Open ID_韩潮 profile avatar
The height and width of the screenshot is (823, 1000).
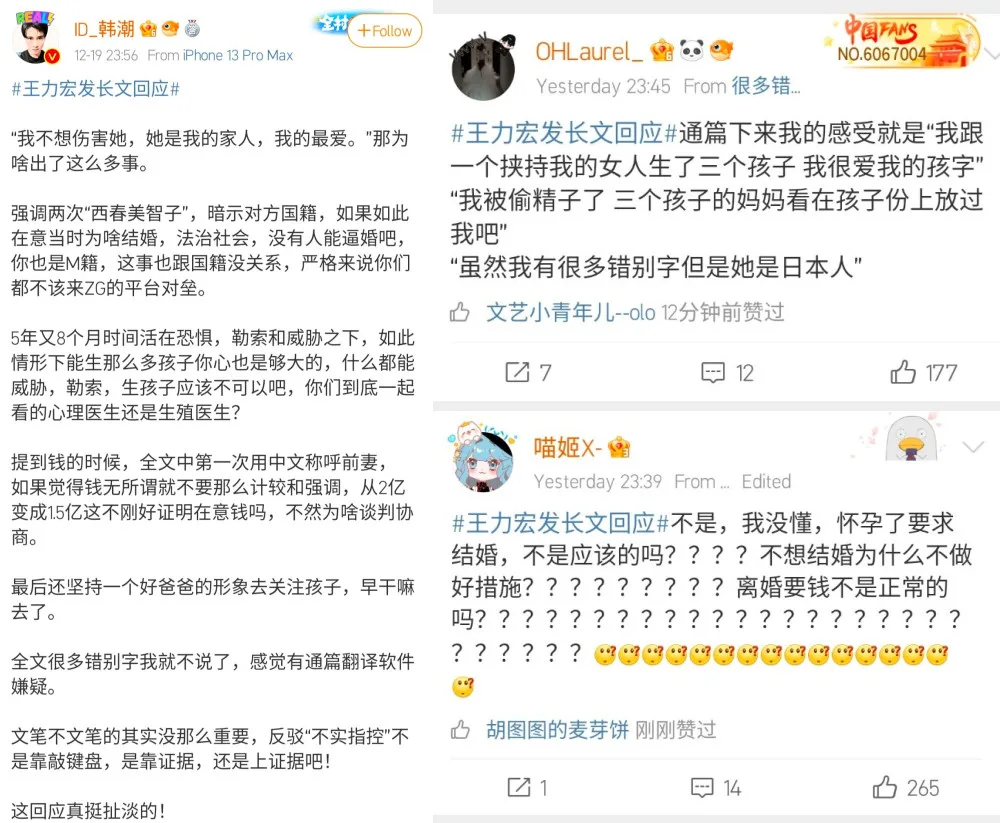[36, 38]
